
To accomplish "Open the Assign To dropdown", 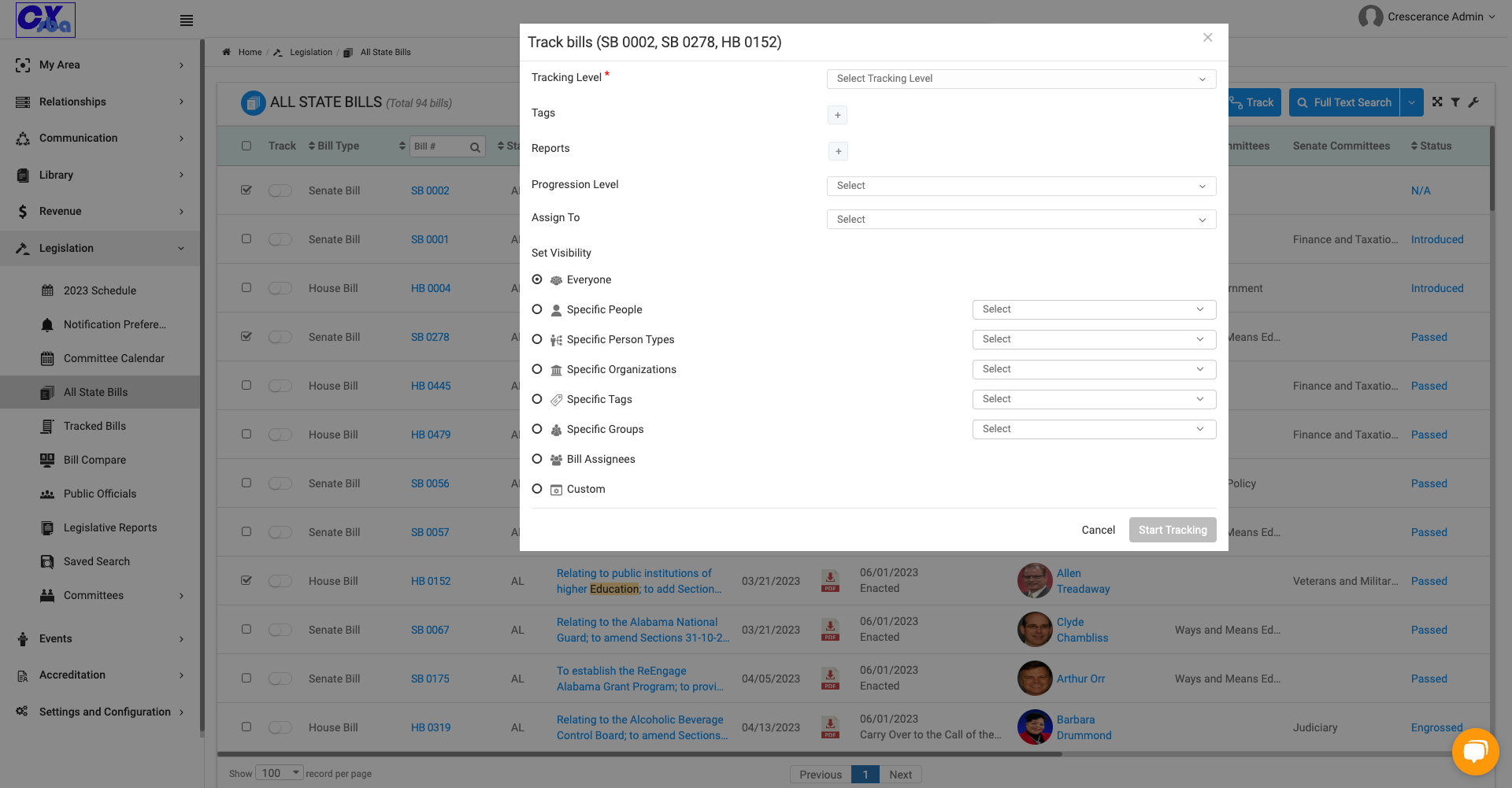I will 1021,220.
